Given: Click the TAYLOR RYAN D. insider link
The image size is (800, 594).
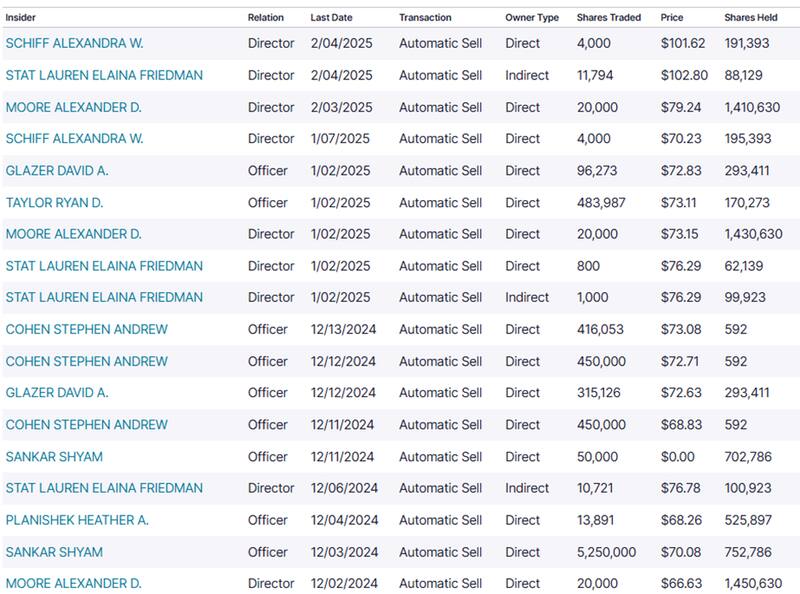Looking at the screenshot, I should 55,203.
